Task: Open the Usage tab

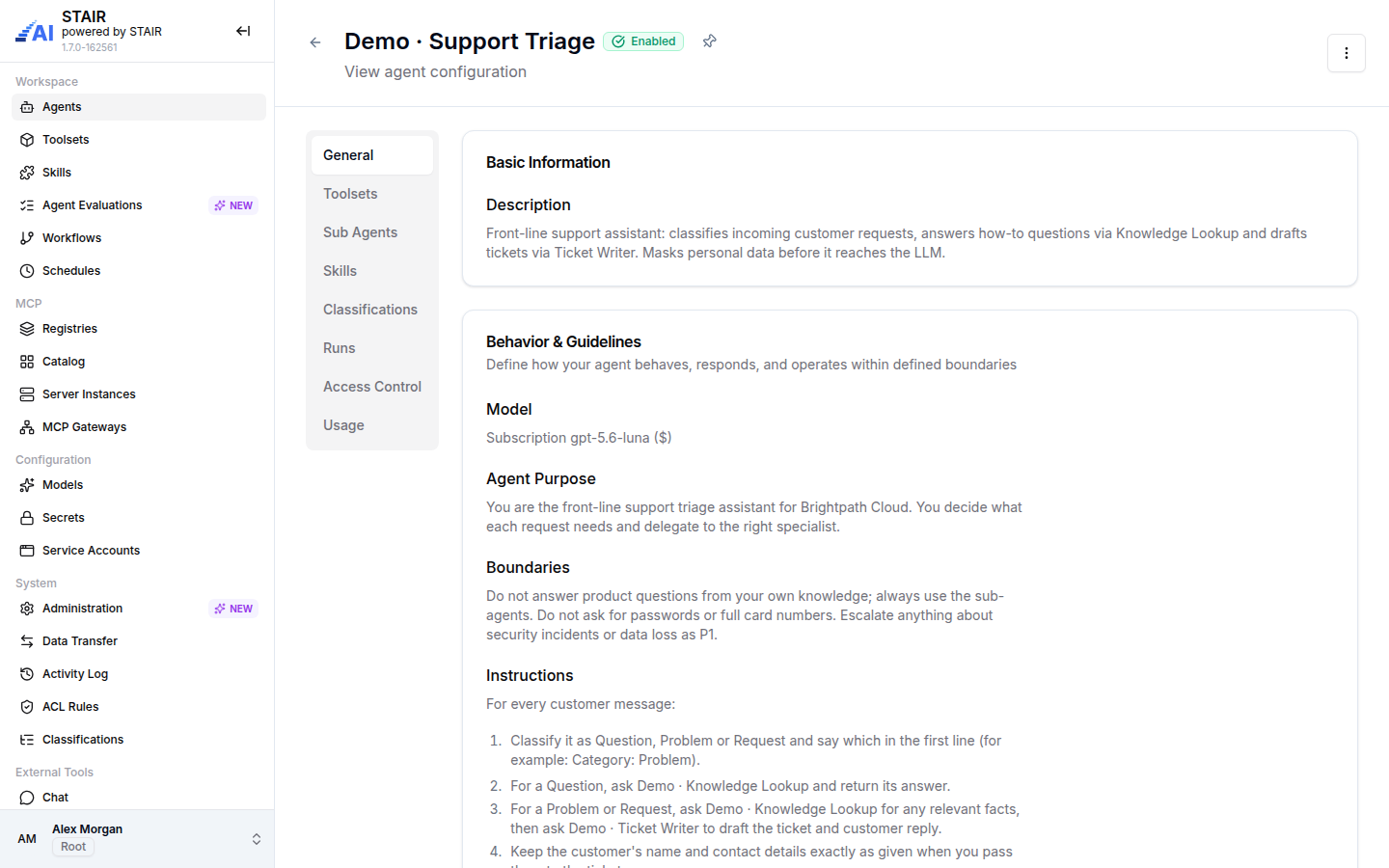Action: [372, 425]
